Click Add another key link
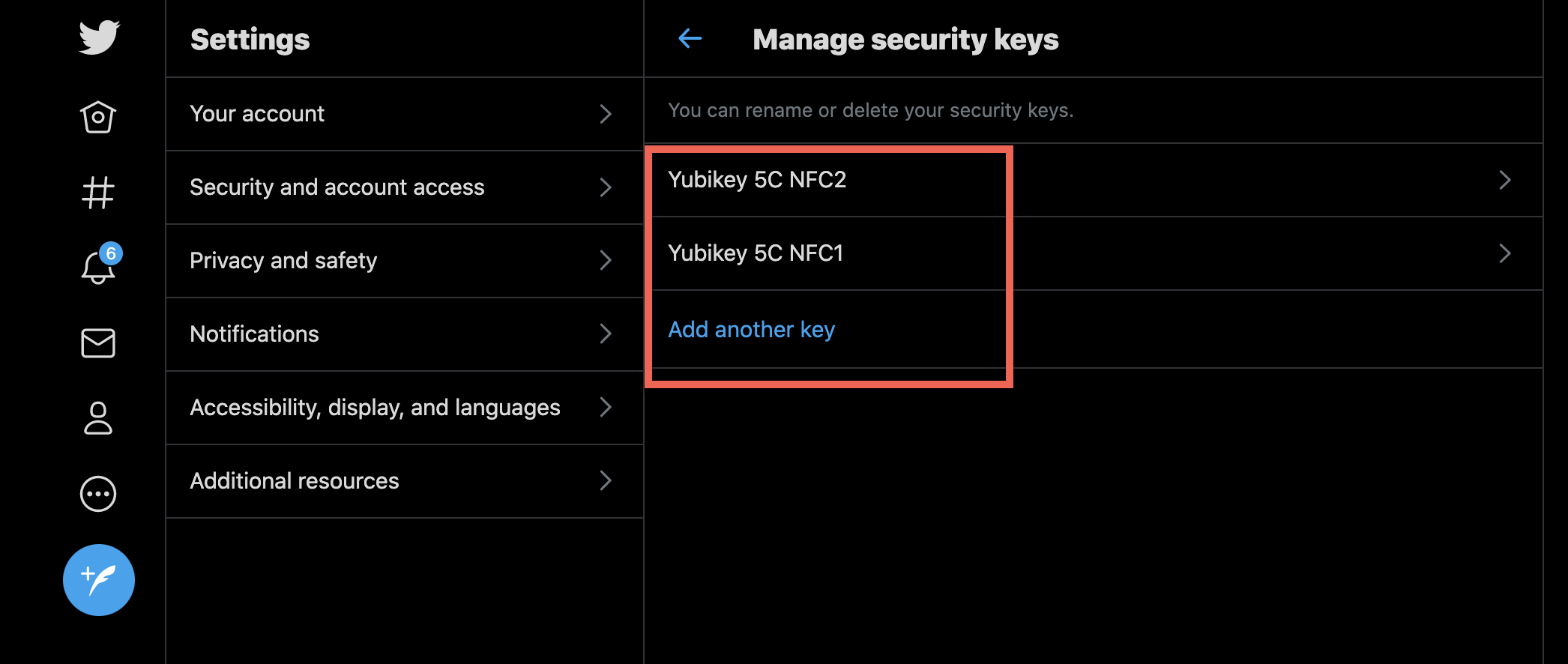 [751, 330]
